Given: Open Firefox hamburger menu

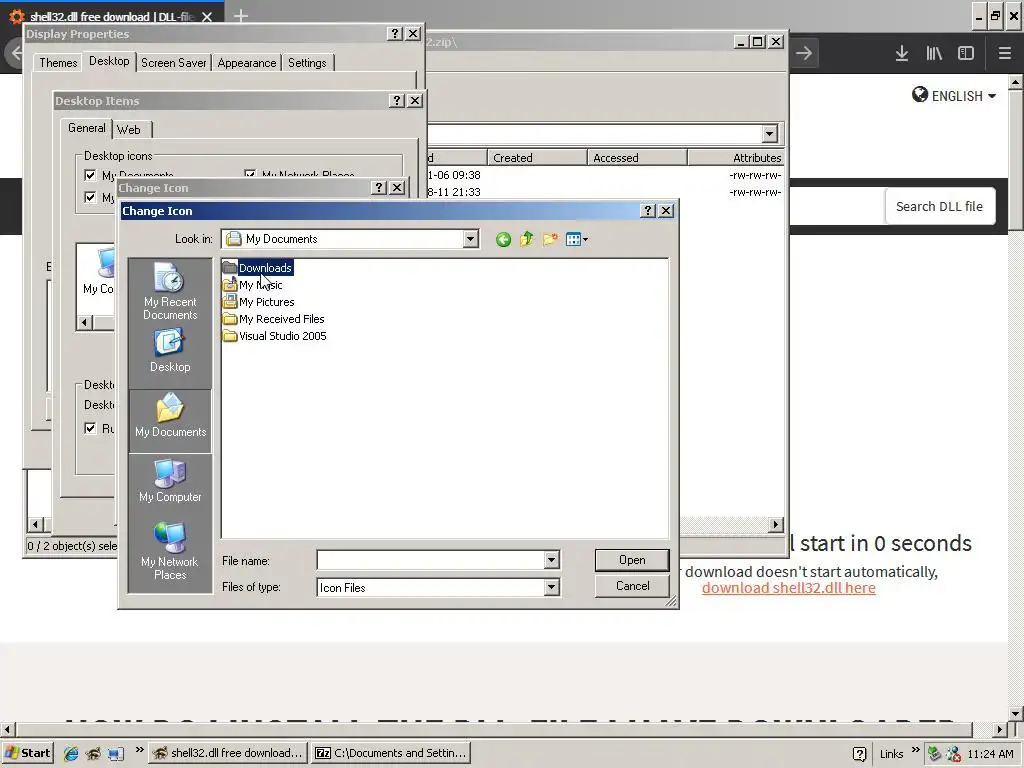Looking at the screenshot, I should click(x=1004, y=54).
